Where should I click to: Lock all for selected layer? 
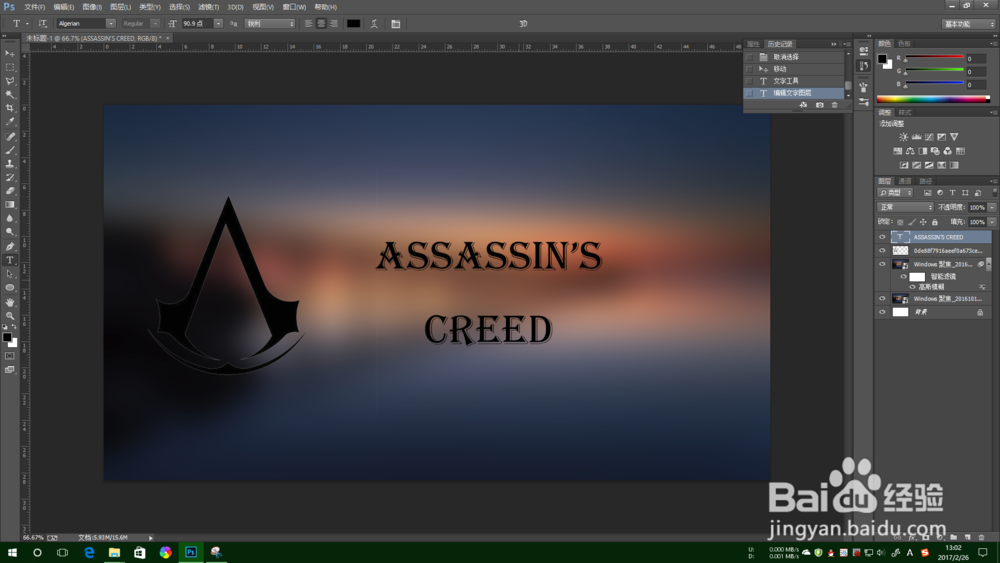[935, 222]
